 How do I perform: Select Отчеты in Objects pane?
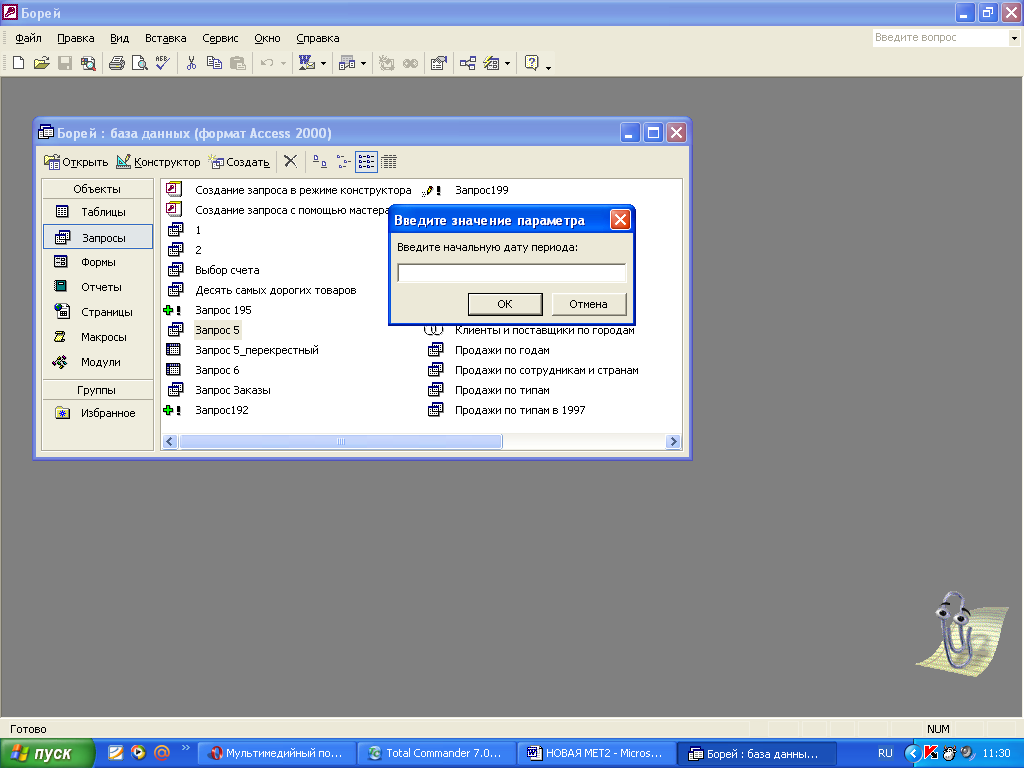coord(98,287)
